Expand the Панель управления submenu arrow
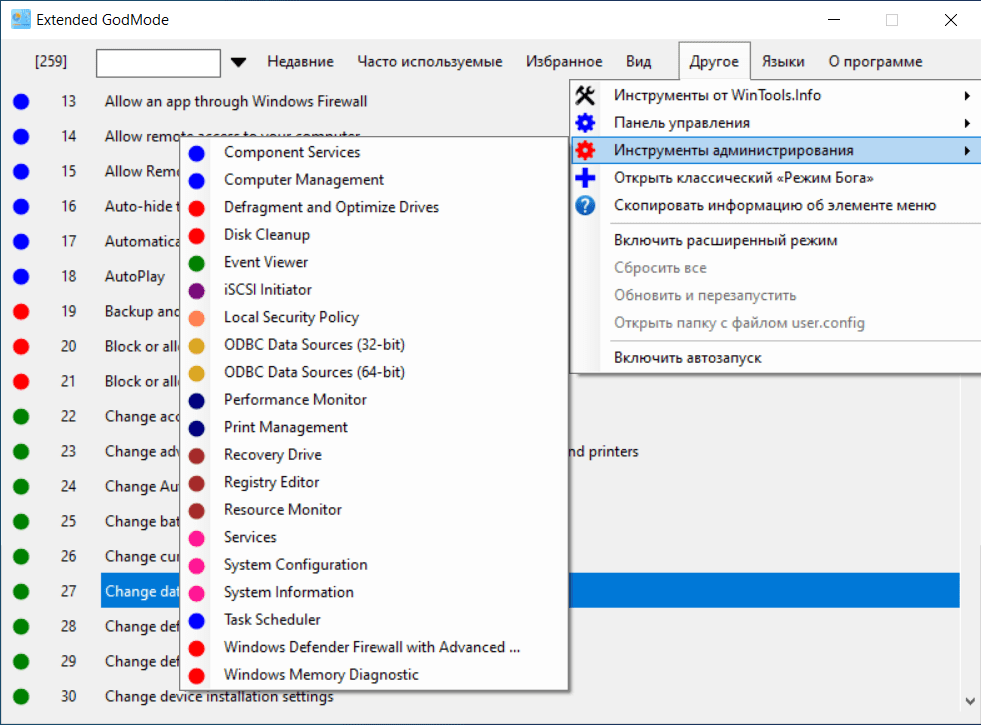Screen dimensions: 981x725 [x=967, y=123]
